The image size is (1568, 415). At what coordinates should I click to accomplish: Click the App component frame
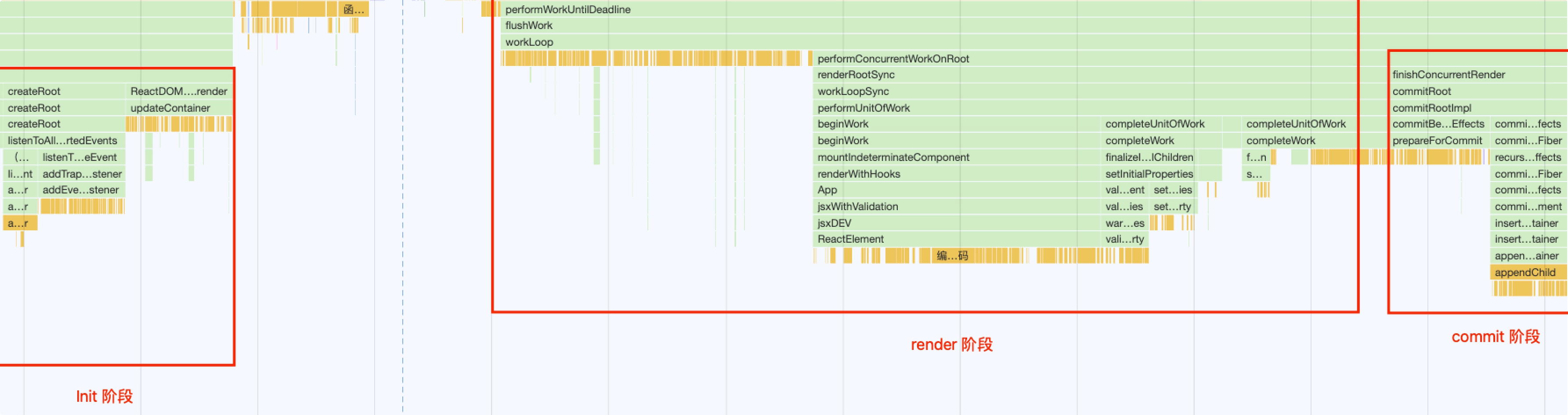[827, 190]
